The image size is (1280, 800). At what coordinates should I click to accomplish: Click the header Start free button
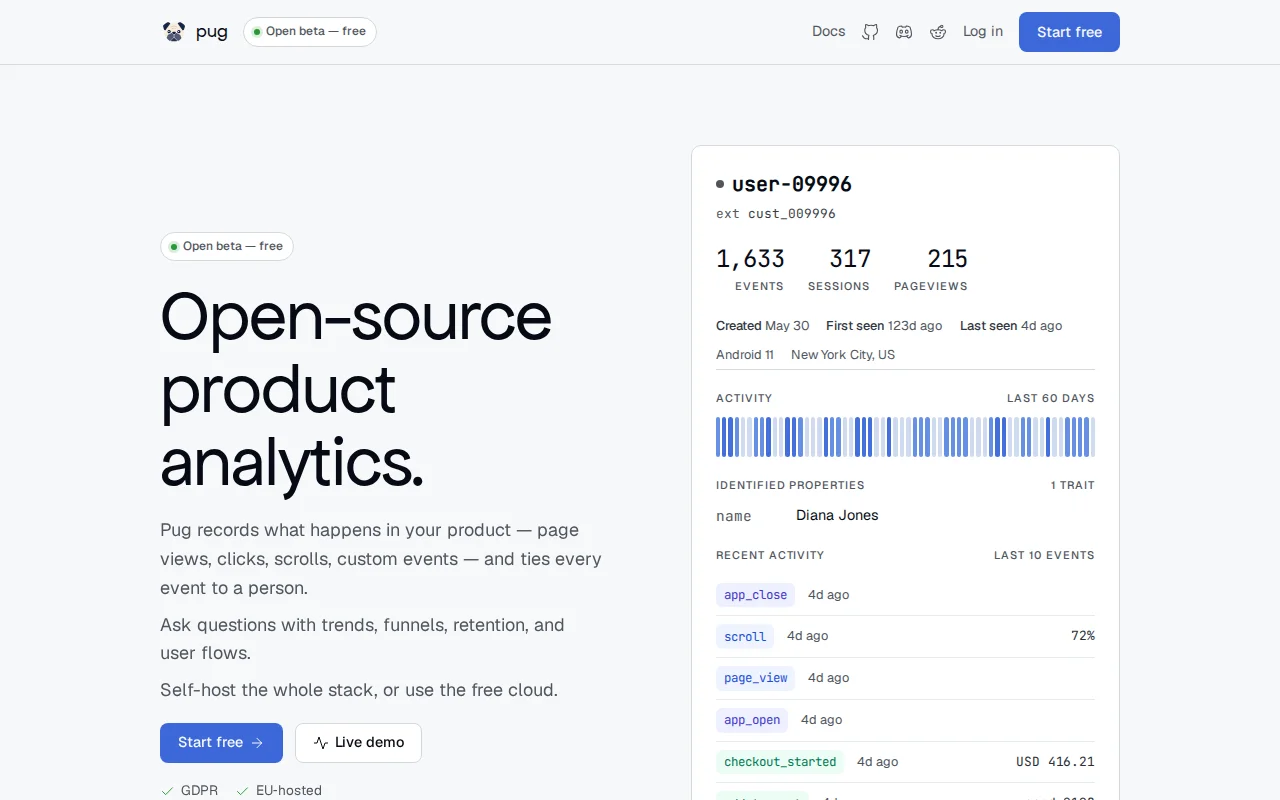[1069, 32]
